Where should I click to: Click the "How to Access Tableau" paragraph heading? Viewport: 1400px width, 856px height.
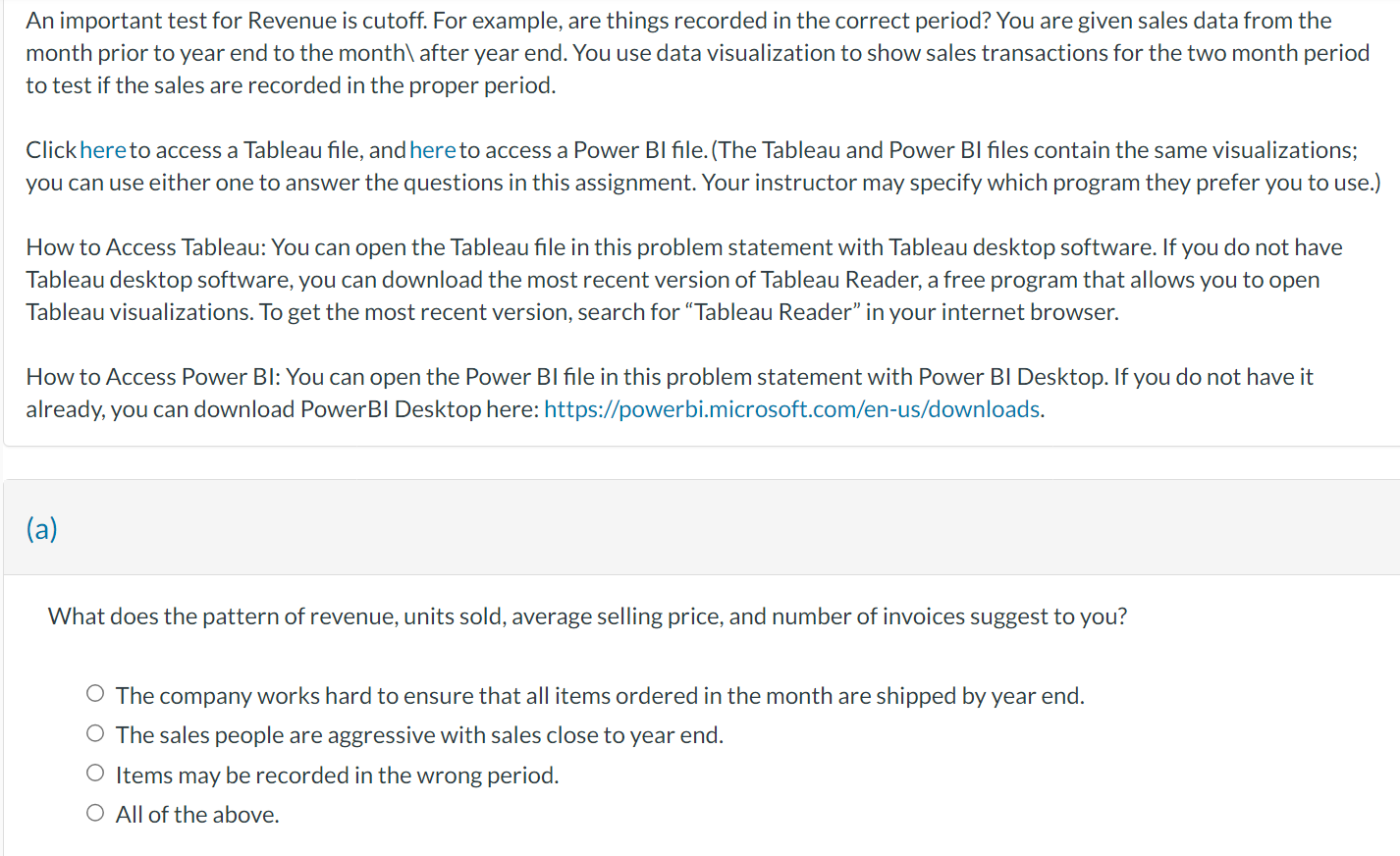tap(146, 247)
